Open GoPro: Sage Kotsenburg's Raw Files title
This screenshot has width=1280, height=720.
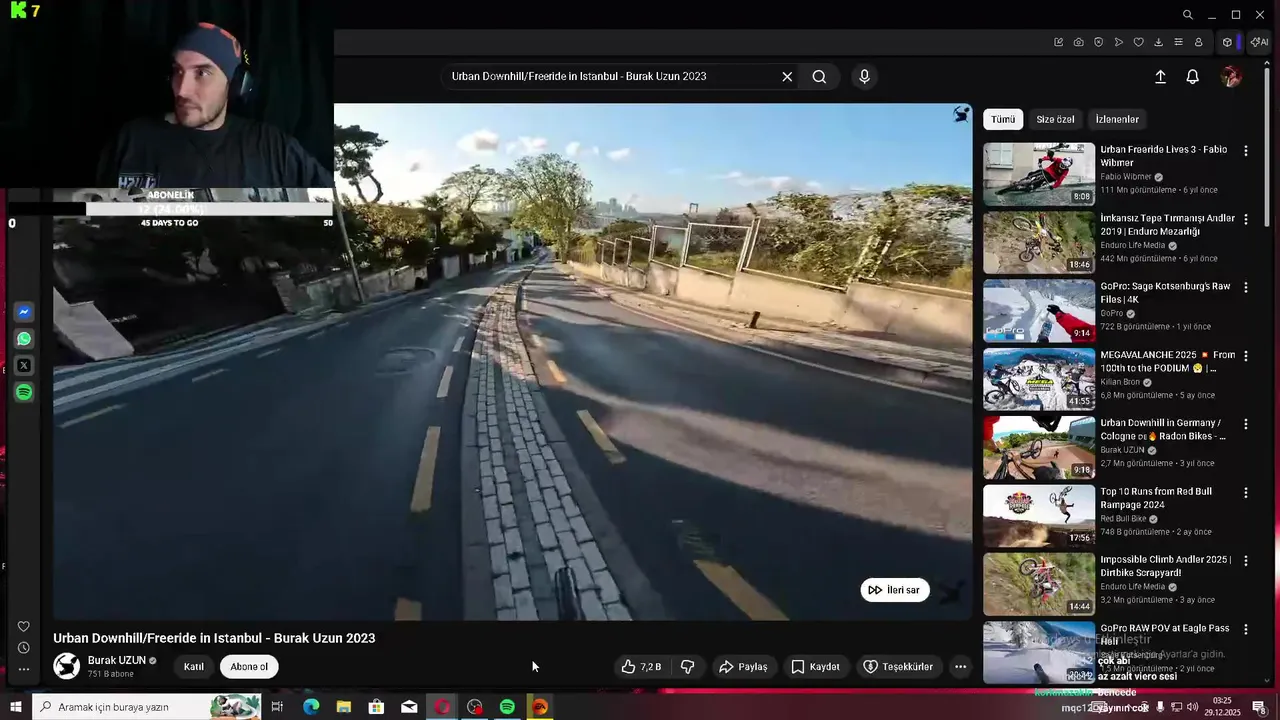click(1165, 293)
